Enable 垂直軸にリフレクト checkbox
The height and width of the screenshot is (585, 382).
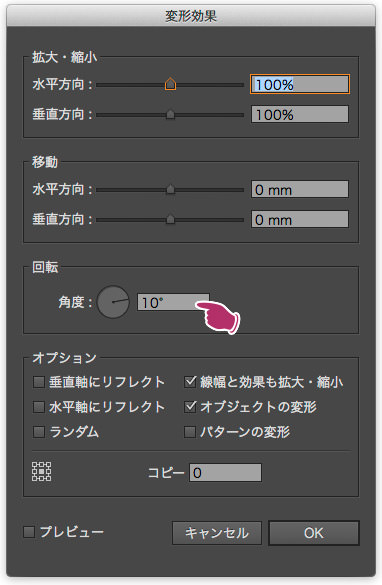coord(39,382)
